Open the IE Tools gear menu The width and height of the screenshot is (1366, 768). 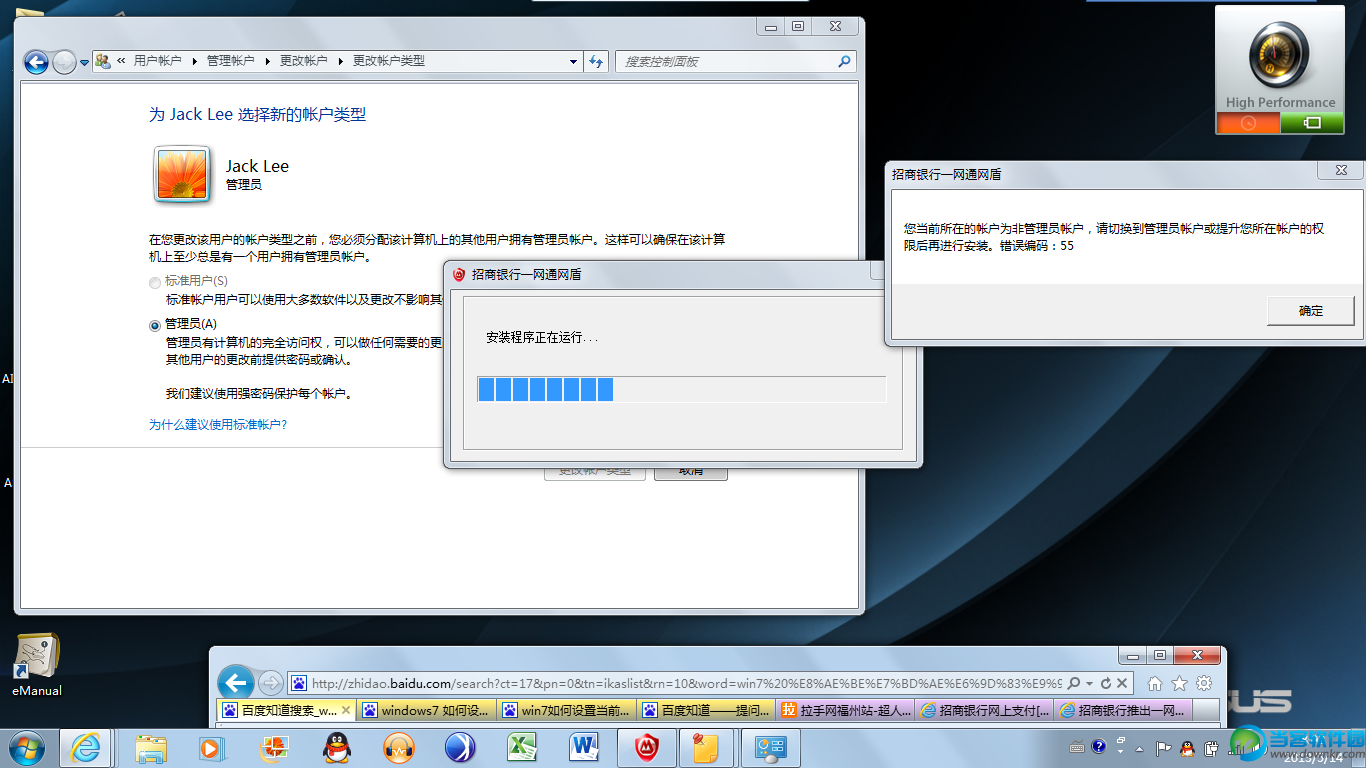tap(1204, 684)
